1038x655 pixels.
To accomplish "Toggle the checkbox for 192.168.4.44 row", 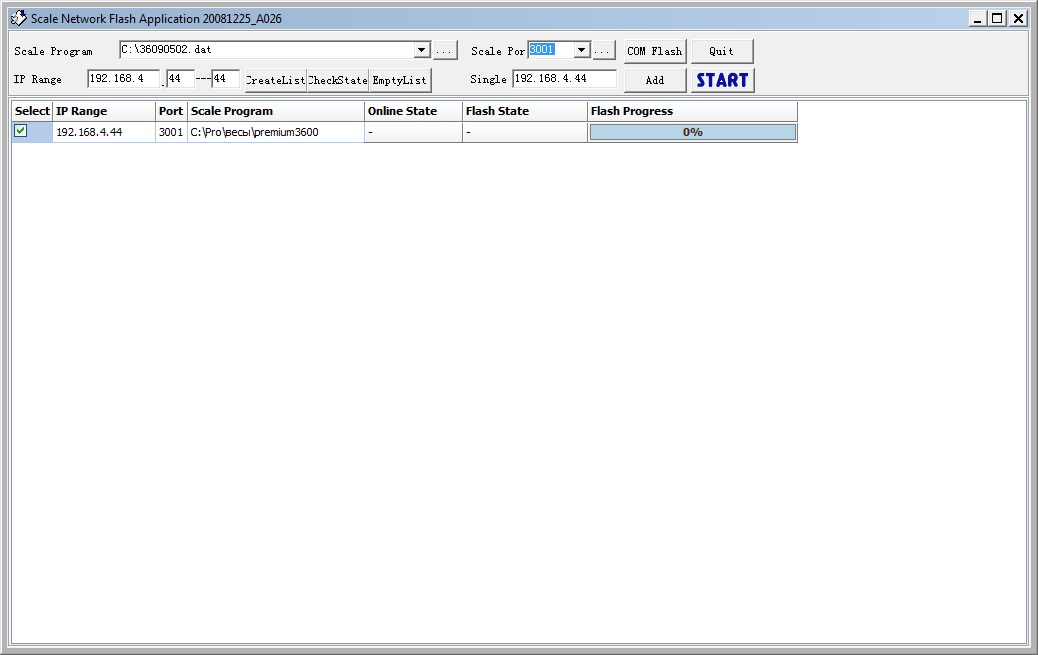I will [20, 131].
